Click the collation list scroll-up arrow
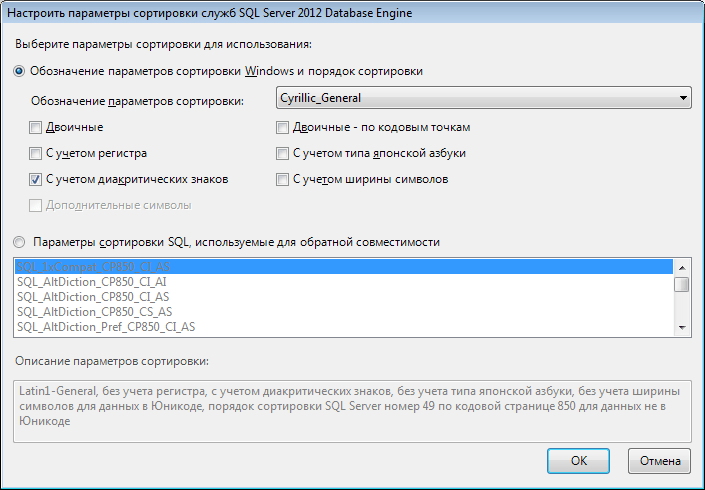Viewport: 705px width, 490px height. (682, 267)
